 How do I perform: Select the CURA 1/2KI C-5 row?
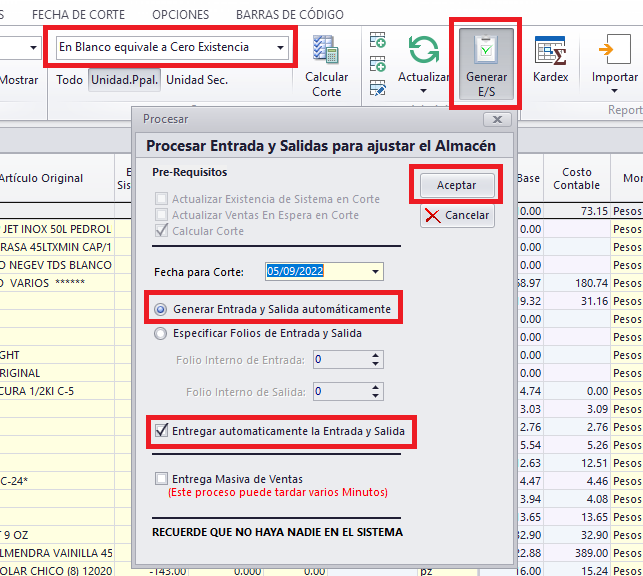coord(56,391)
